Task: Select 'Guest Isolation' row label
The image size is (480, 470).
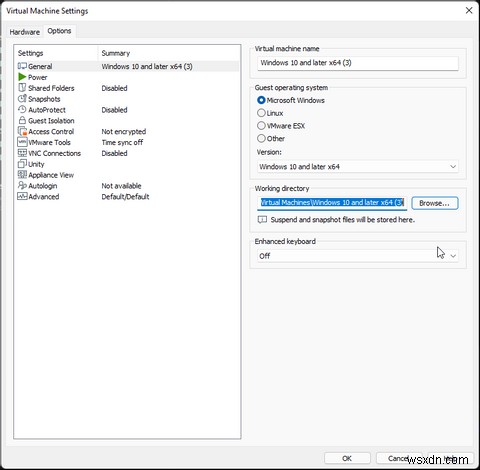Action: (51, 121)
